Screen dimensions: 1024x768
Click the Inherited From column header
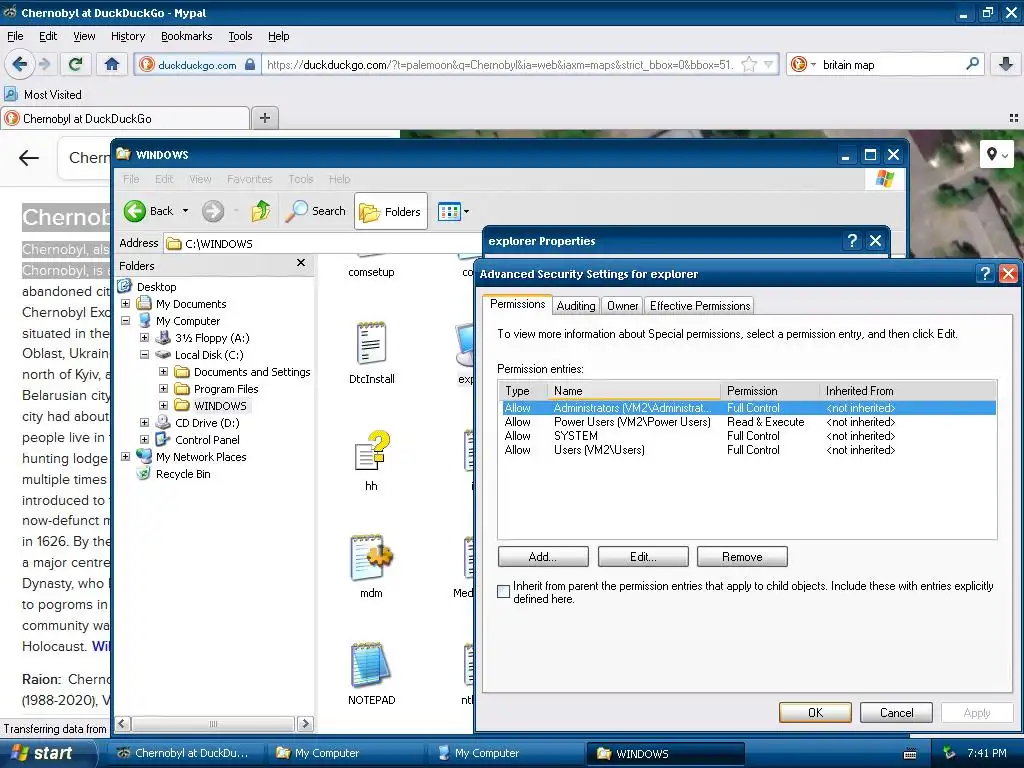(x=908, y=391)
